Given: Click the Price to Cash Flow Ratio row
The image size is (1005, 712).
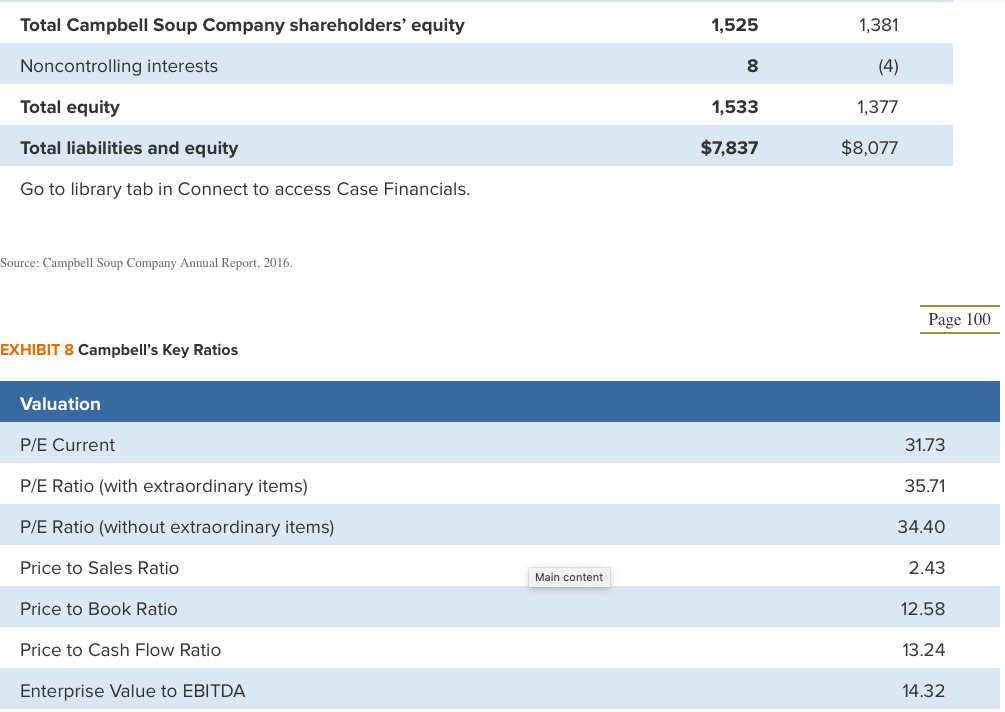Looking at the screenshot, I should point(120,649).
